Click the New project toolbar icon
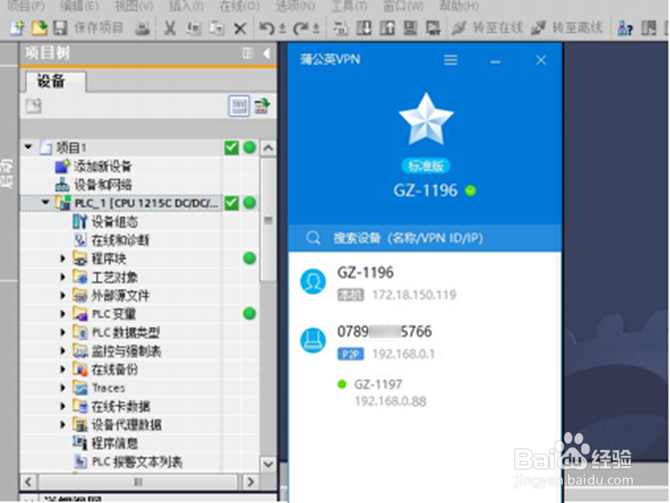Image resolution: width=670 pixels, height=503 pixels. point(17,29)
